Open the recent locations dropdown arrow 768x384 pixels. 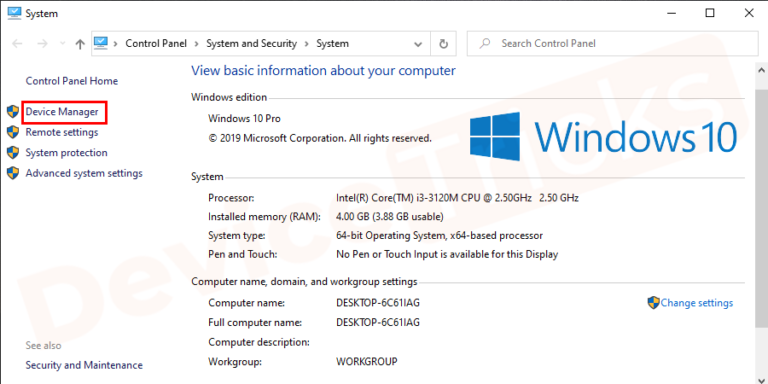(62, 44)
